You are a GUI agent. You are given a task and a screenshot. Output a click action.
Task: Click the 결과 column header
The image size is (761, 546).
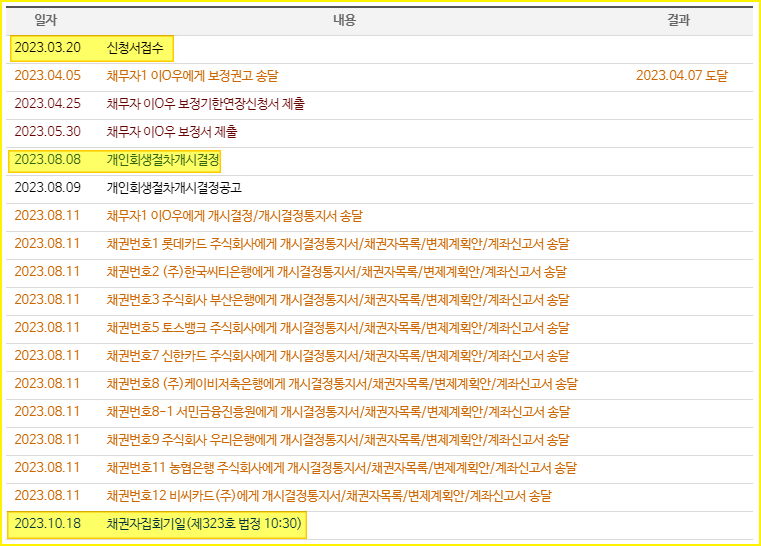(x=678, y=20)
